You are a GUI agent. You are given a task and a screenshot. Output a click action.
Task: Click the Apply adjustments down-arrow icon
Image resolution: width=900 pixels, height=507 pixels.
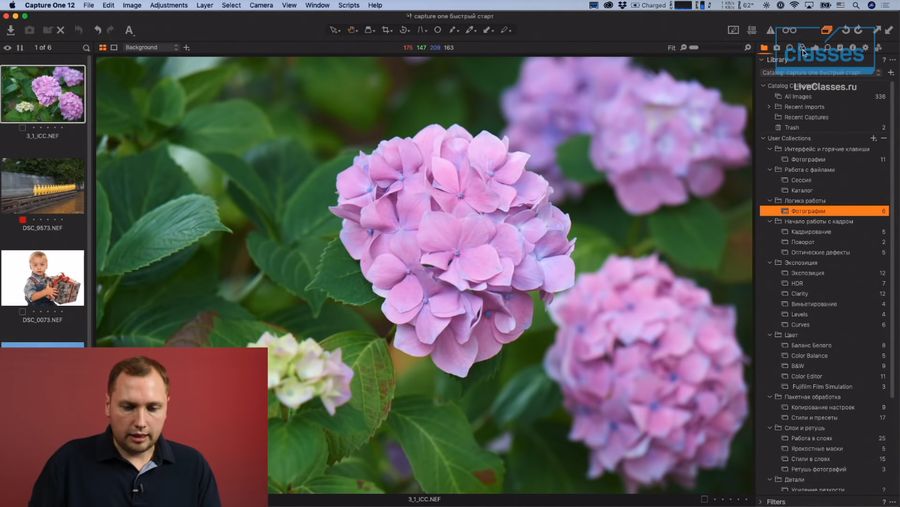click(x=889, y=30)
